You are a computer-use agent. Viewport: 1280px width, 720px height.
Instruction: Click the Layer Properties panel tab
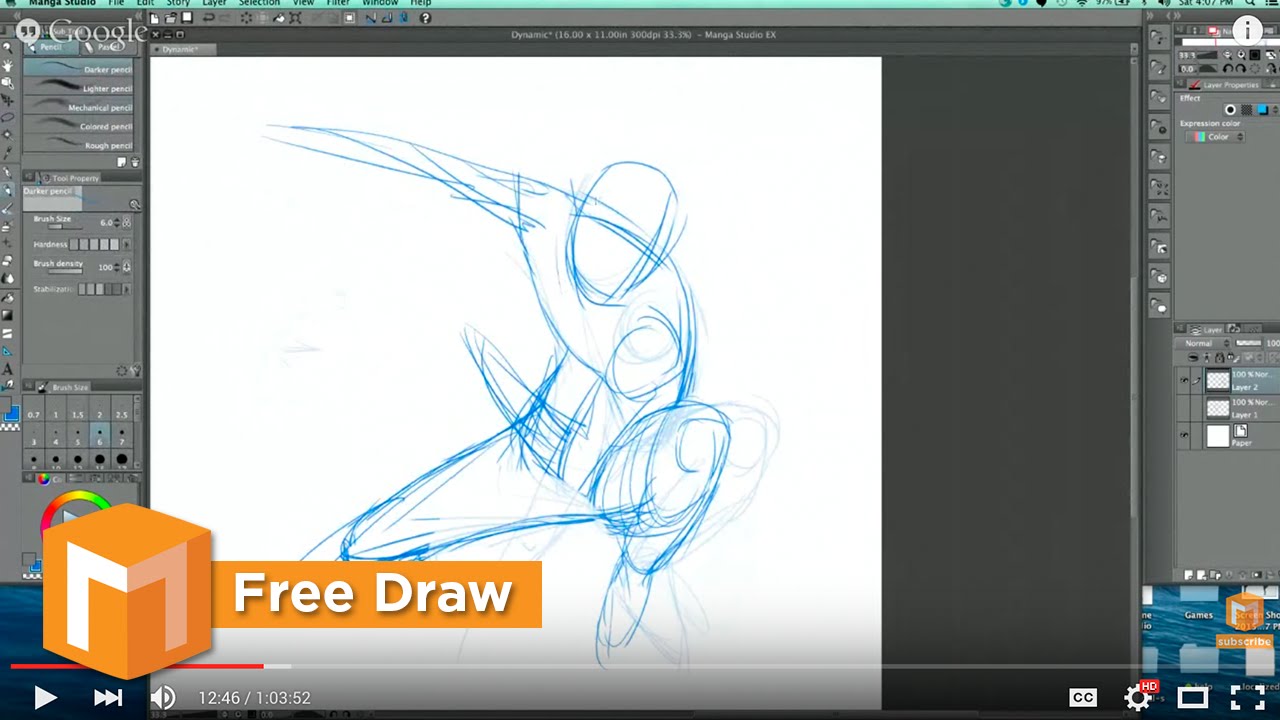[1223, 85]
